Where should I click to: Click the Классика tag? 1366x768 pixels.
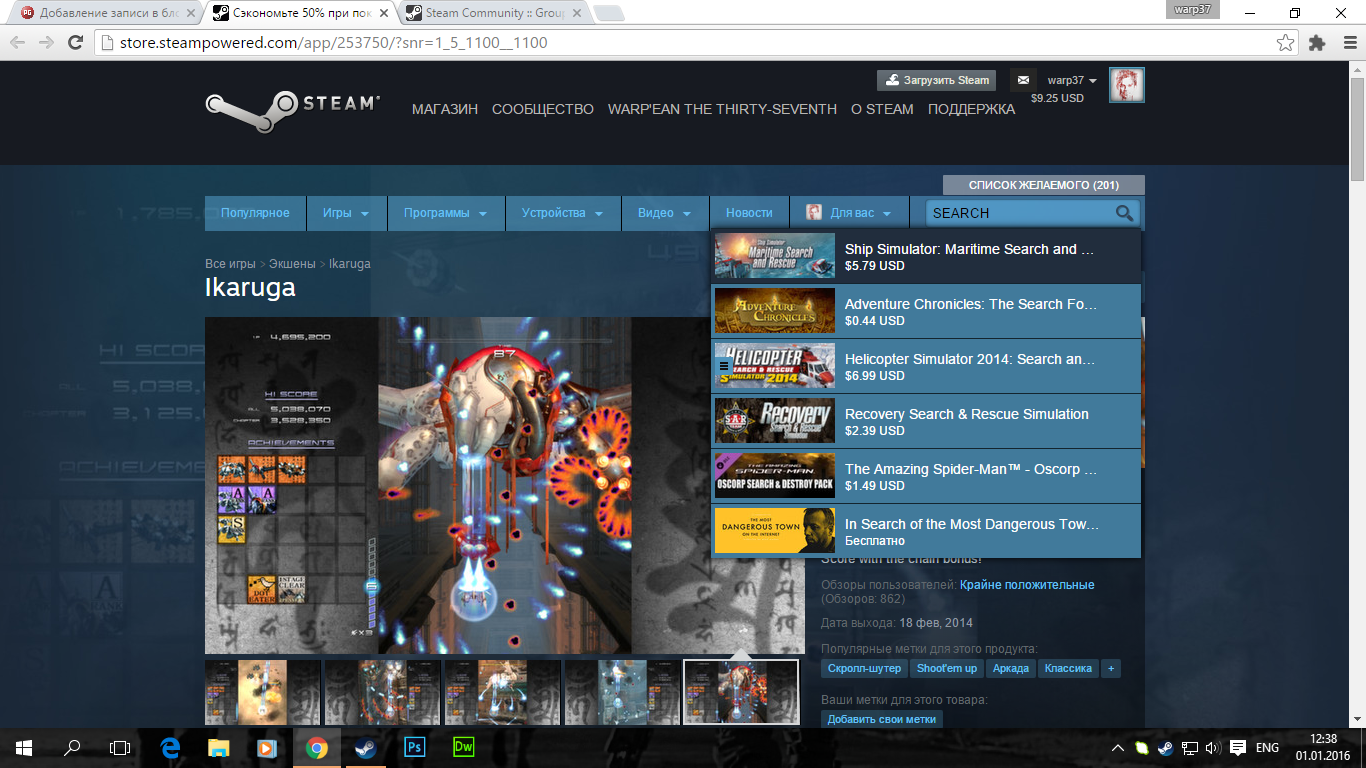coord(1068,668)
